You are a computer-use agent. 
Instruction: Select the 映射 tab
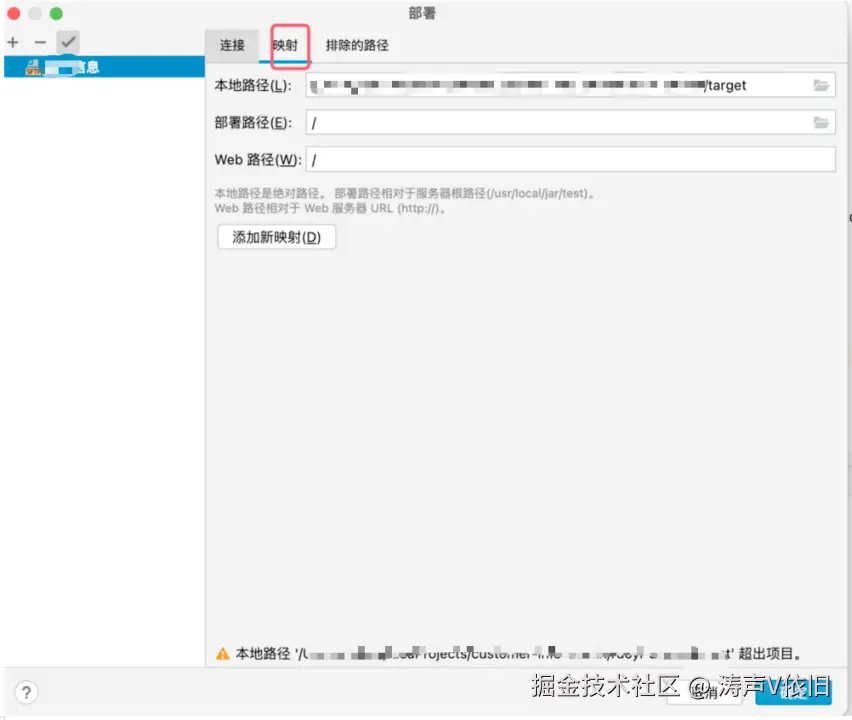288,45
